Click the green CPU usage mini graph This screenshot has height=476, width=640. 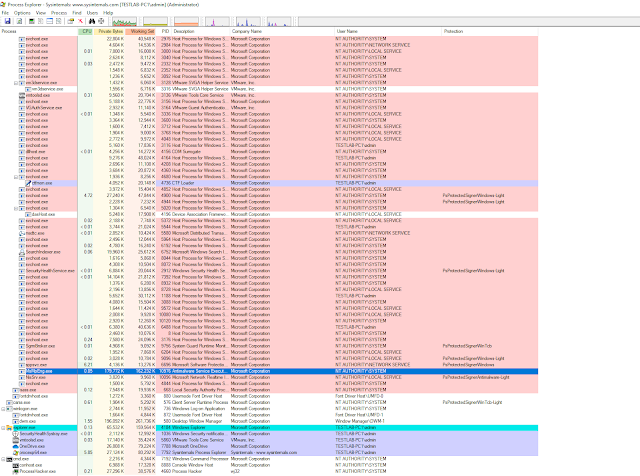pyautogui.click(x=124, y=21)
